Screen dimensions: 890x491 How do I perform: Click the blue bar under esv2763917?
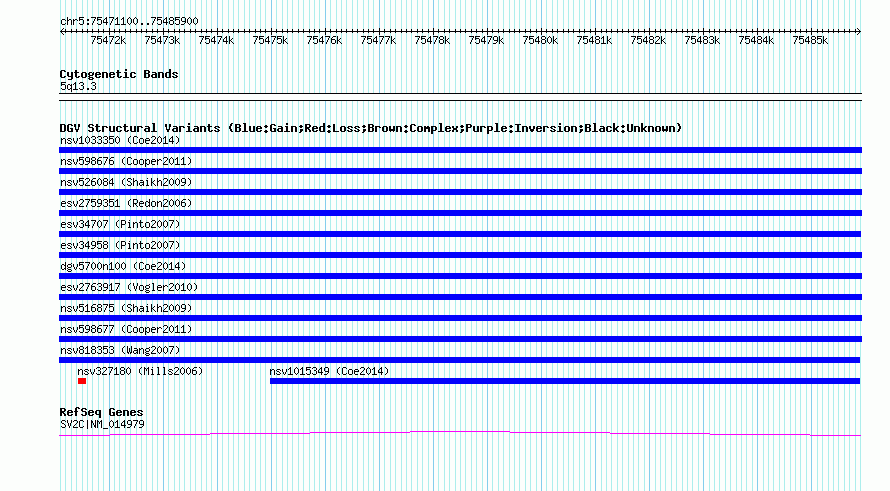460,297
